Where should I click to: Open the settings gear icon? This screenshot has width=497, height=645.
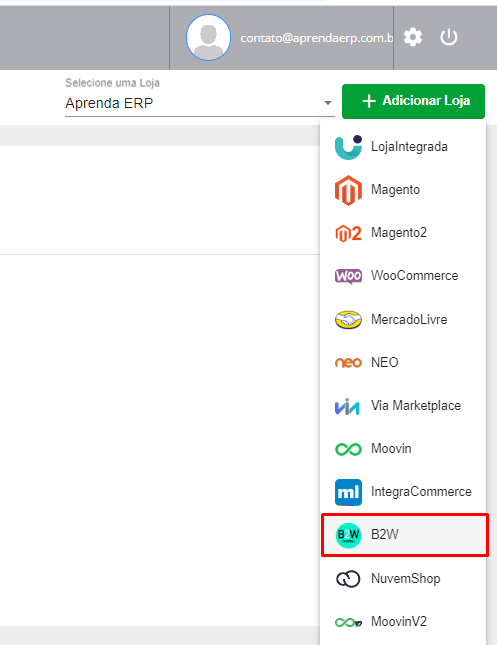[x=413, y=37]
